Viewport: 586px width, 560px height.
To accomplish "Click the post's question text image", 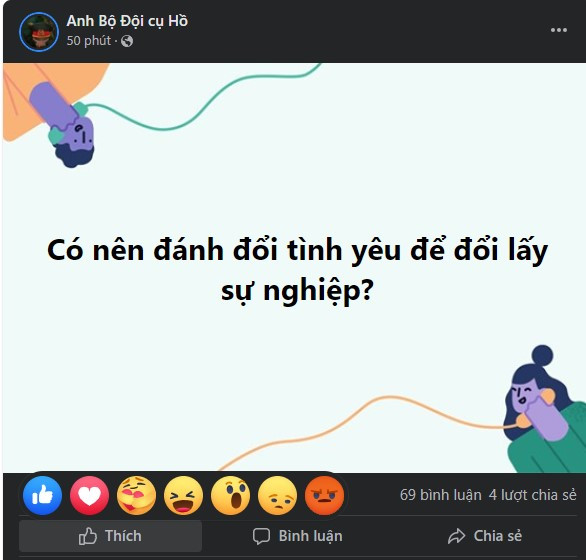I will (294, 268).
